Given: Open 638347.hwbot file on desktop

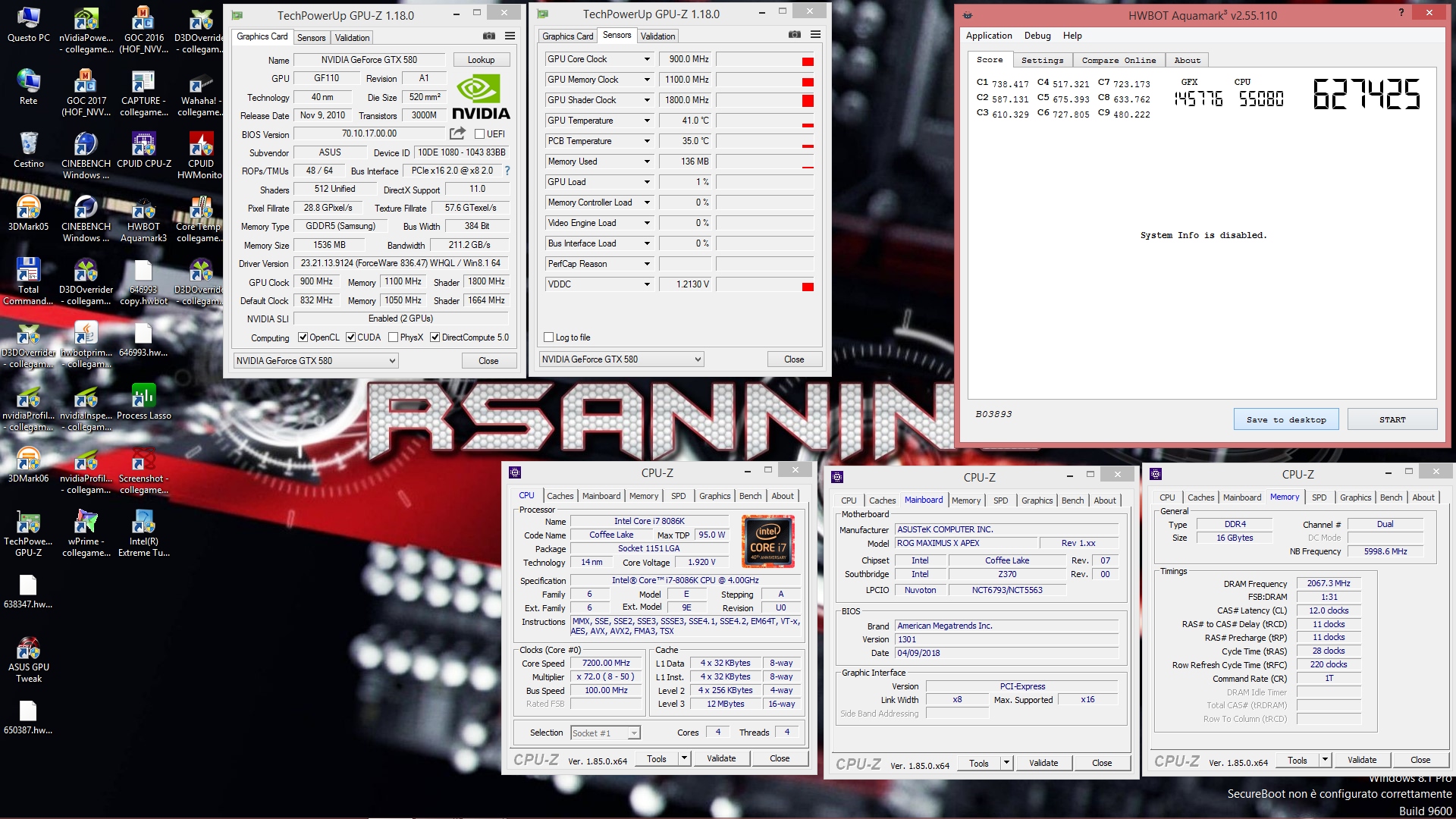Looking at the screenshot, I should click(28, 590).
